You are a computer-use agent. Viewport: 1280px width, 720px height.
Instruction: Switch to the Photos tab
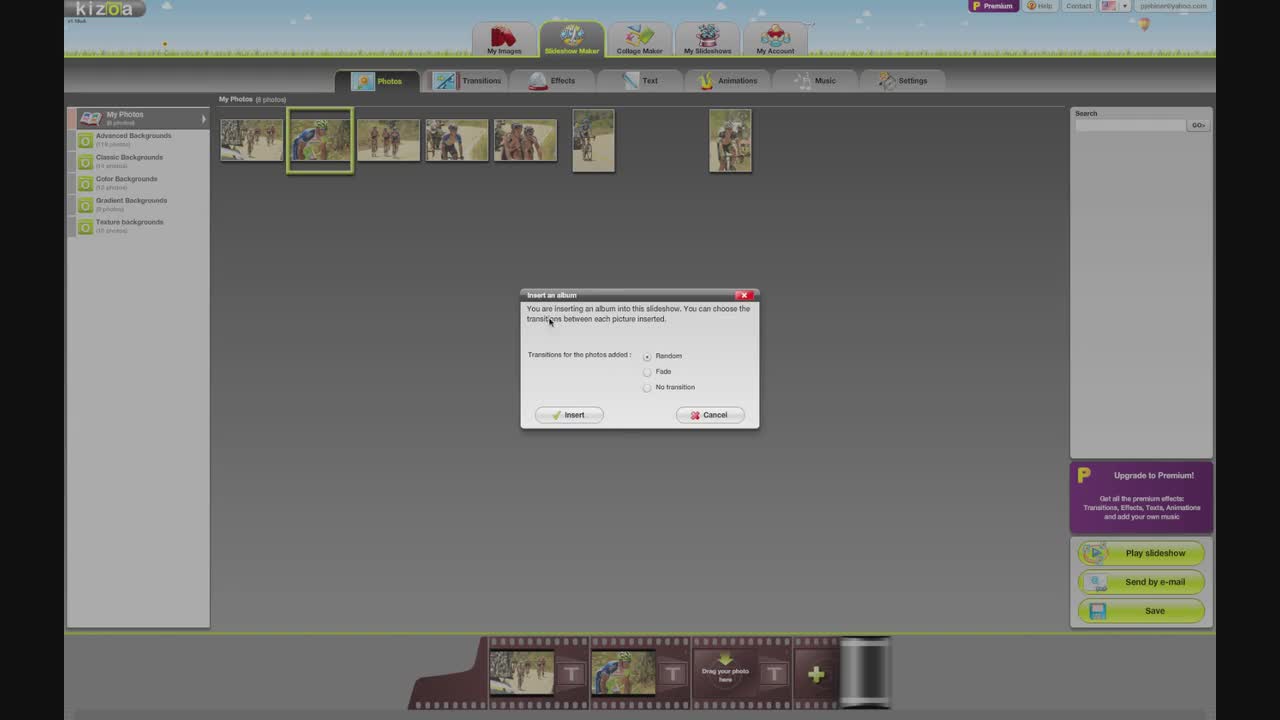(377, 81)
